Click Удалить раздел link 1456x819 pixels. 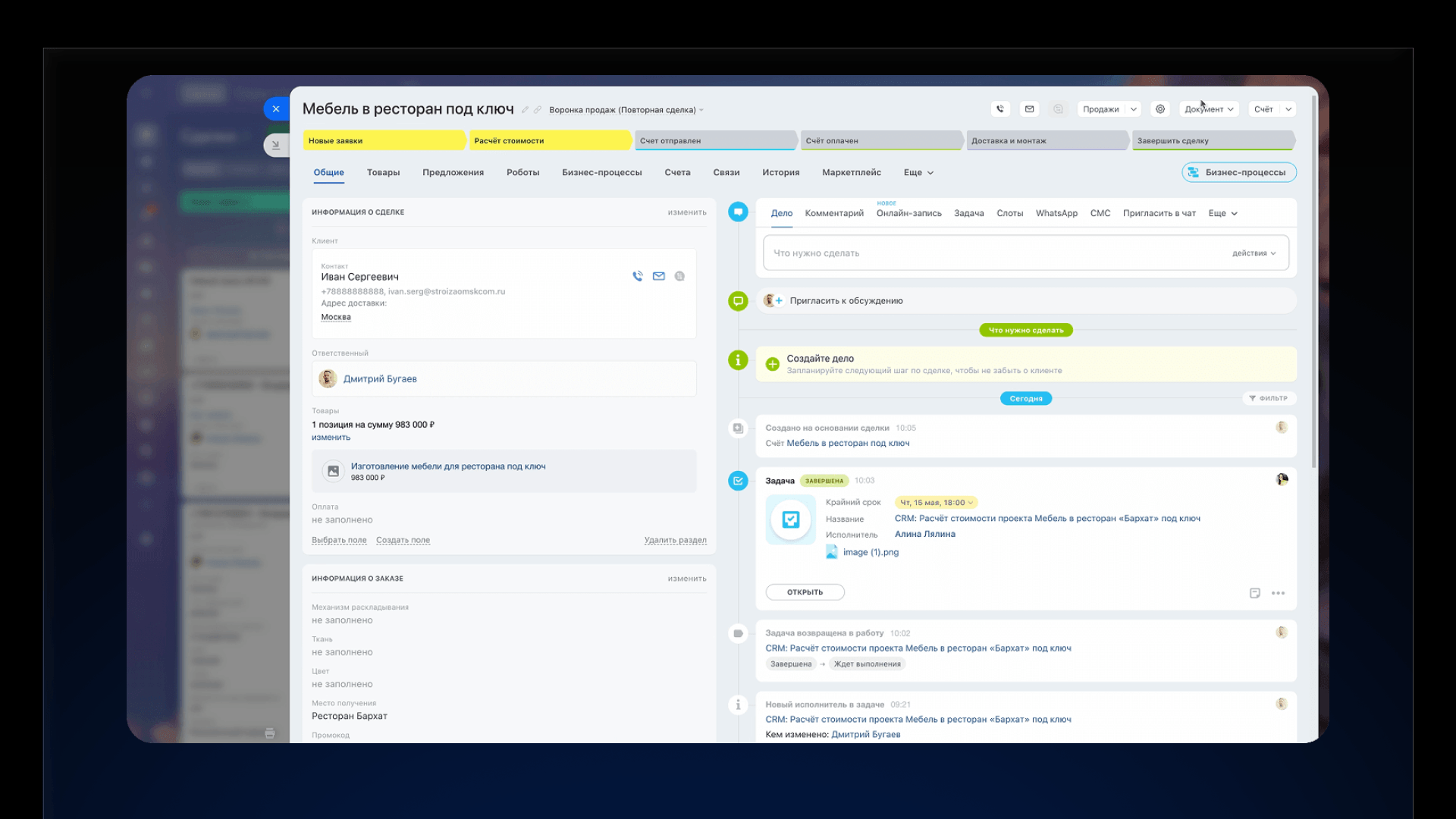click(675, 540)
